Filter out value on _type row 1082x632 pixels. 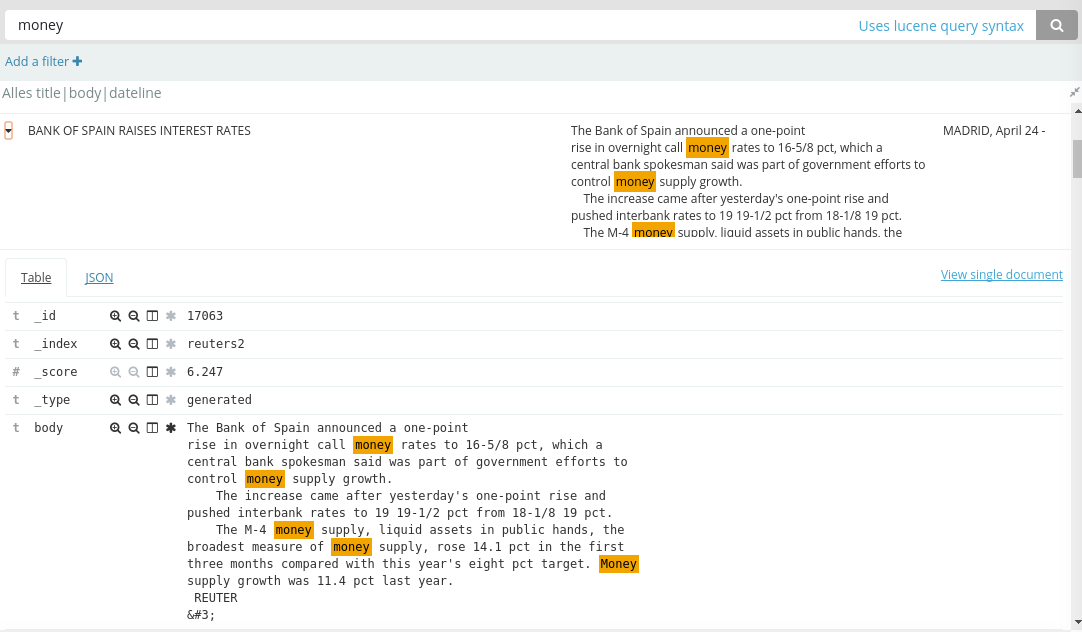[134, 400]
